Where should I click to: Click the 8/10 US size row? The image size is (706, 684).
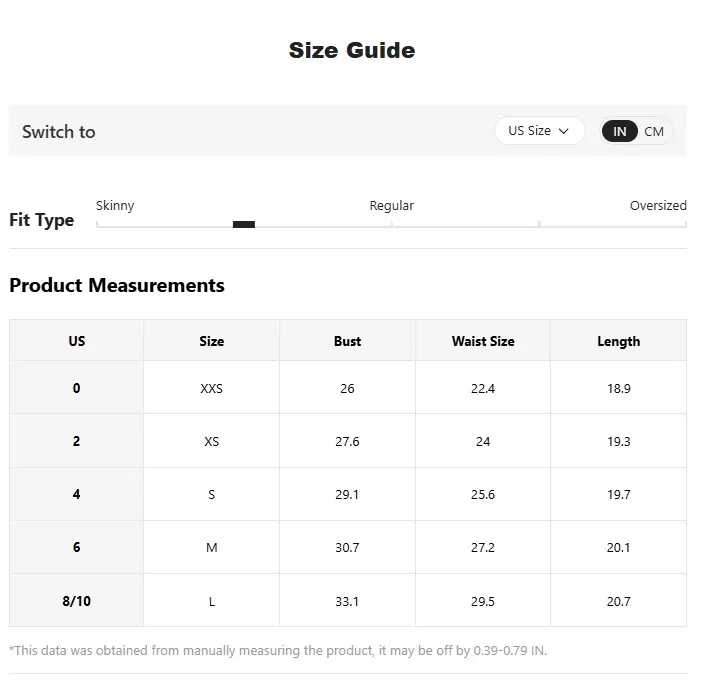[x=77, y=601]
